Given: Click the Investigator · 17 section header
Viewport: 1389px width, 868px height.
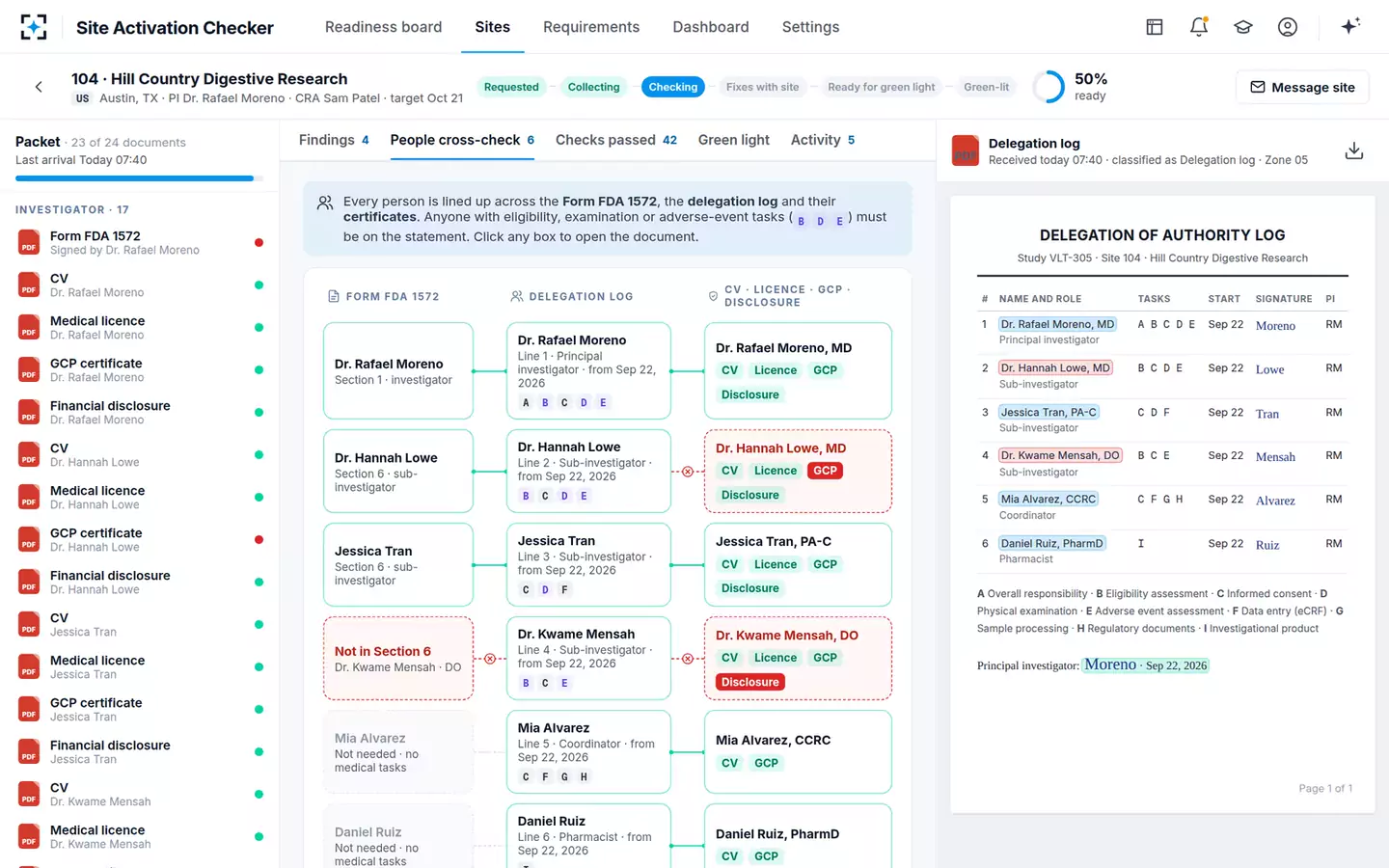Looking at the screenshot, I should click(72, 209).
